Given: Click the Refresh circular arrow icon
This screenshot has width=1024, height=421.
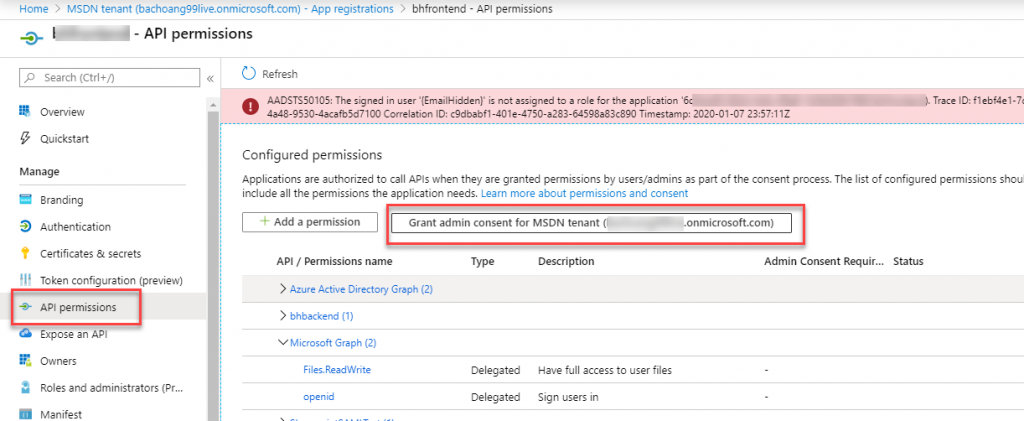Looking at the screenshot, I should (249, 73).
